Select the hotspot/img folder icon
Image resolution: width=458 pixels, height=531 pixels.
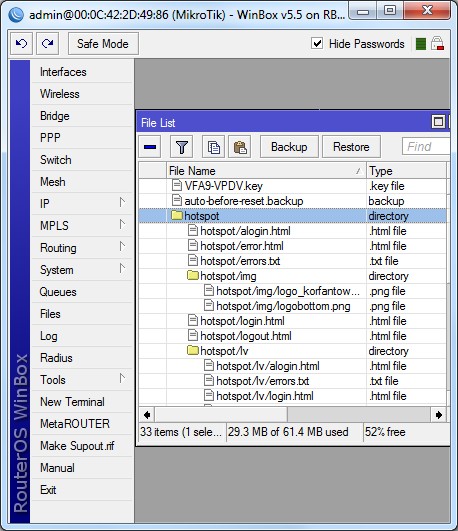tap(193, 276)
